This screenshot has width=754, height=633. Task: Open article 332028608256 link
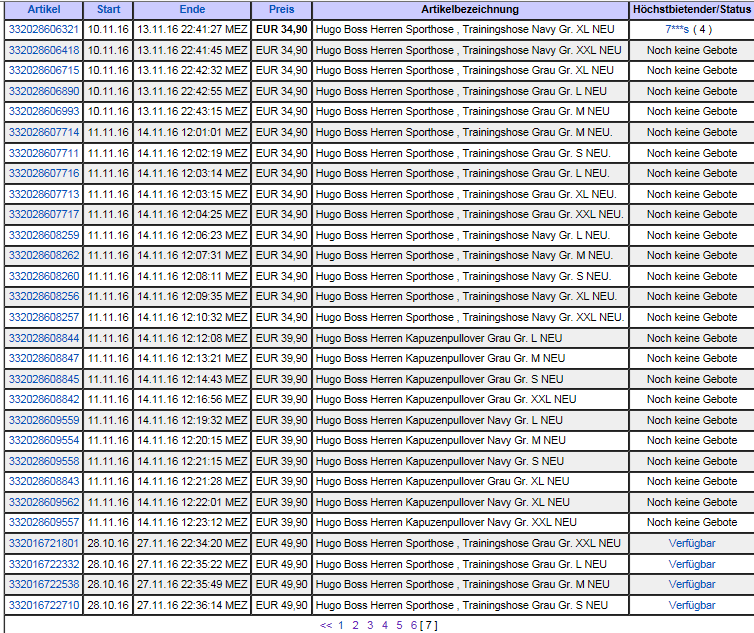click(44, 296)
